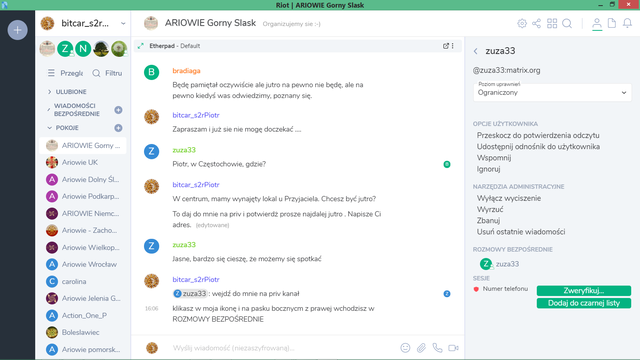Collapse the WIADOMOŚCI BEZPOŚREDNIE section

tap(49, 110)
